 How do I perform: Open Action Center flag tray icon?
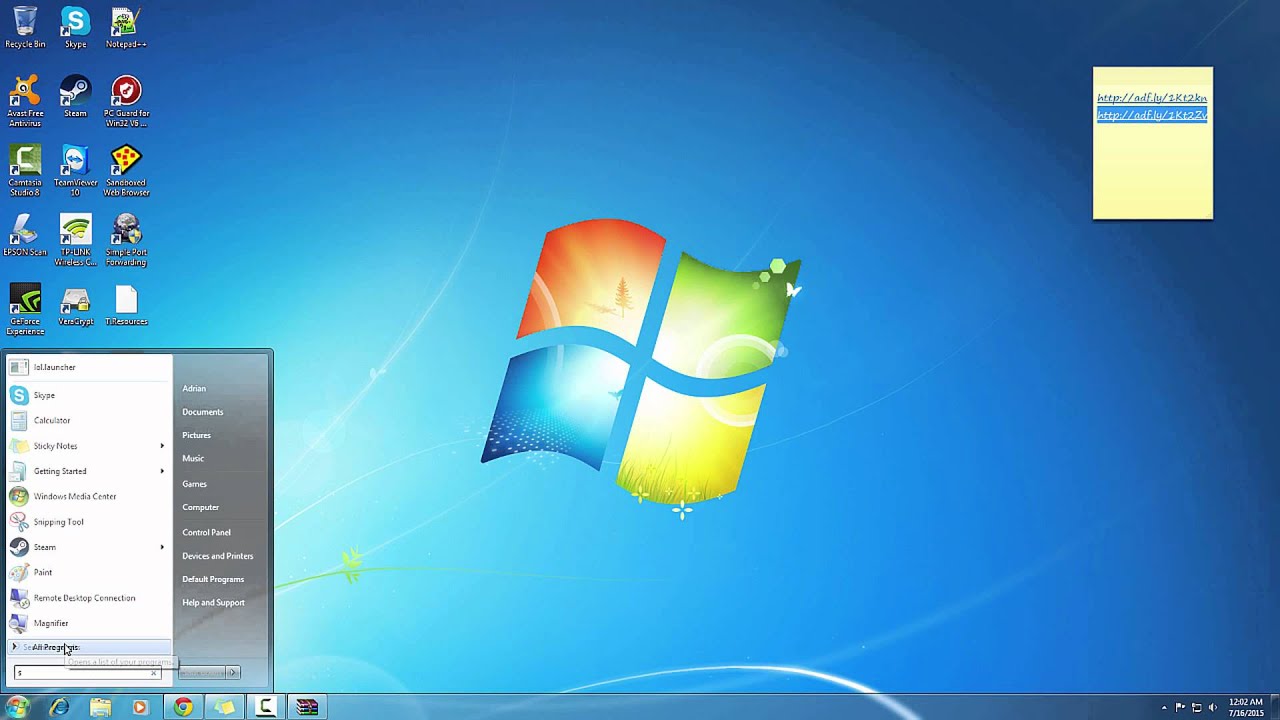coord(1180,707)
